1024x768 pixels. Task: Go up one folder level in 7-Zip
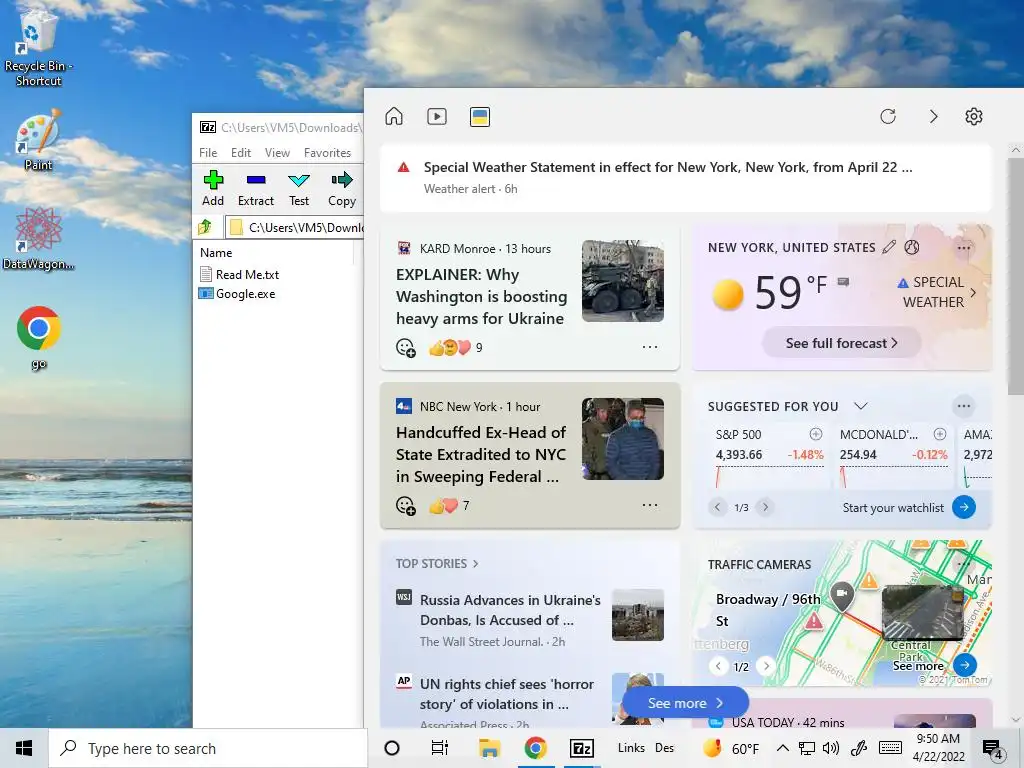tap(205, 227)
